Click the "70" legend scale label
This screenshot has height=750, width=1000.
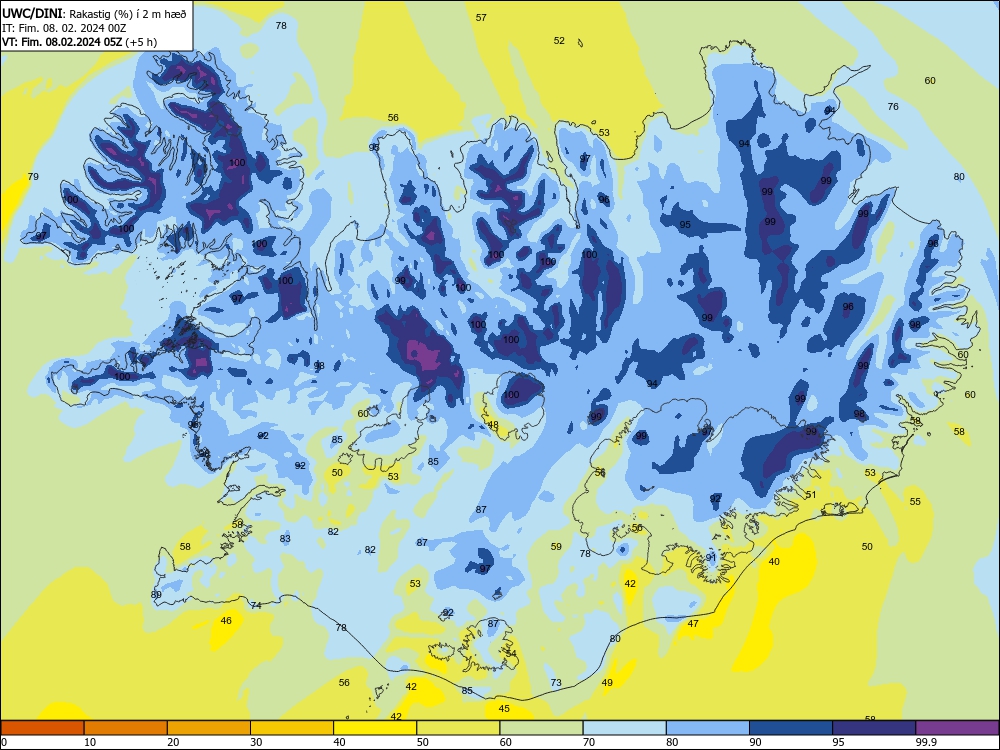pyautogui.click(x=589, y=742)
